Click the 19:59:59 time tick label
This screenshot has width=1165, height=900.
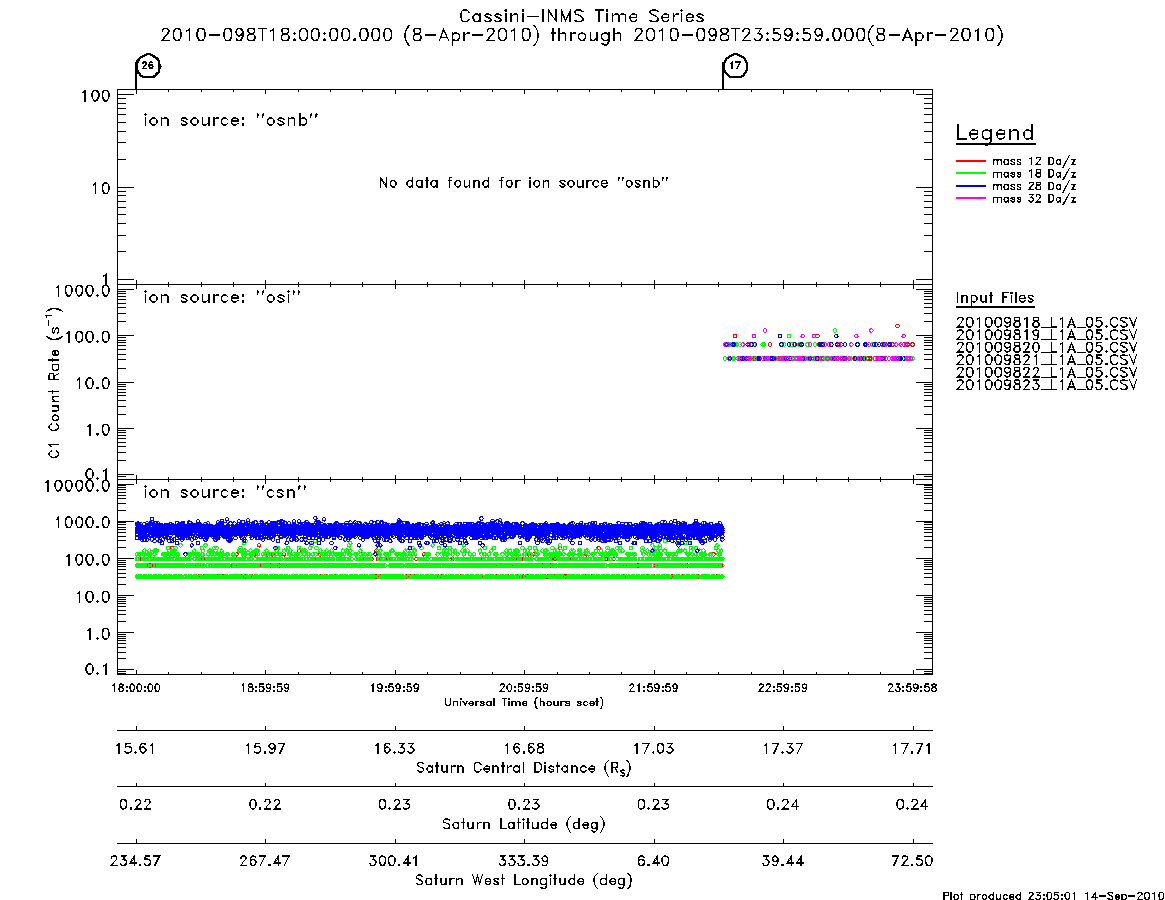coord(395,688)
